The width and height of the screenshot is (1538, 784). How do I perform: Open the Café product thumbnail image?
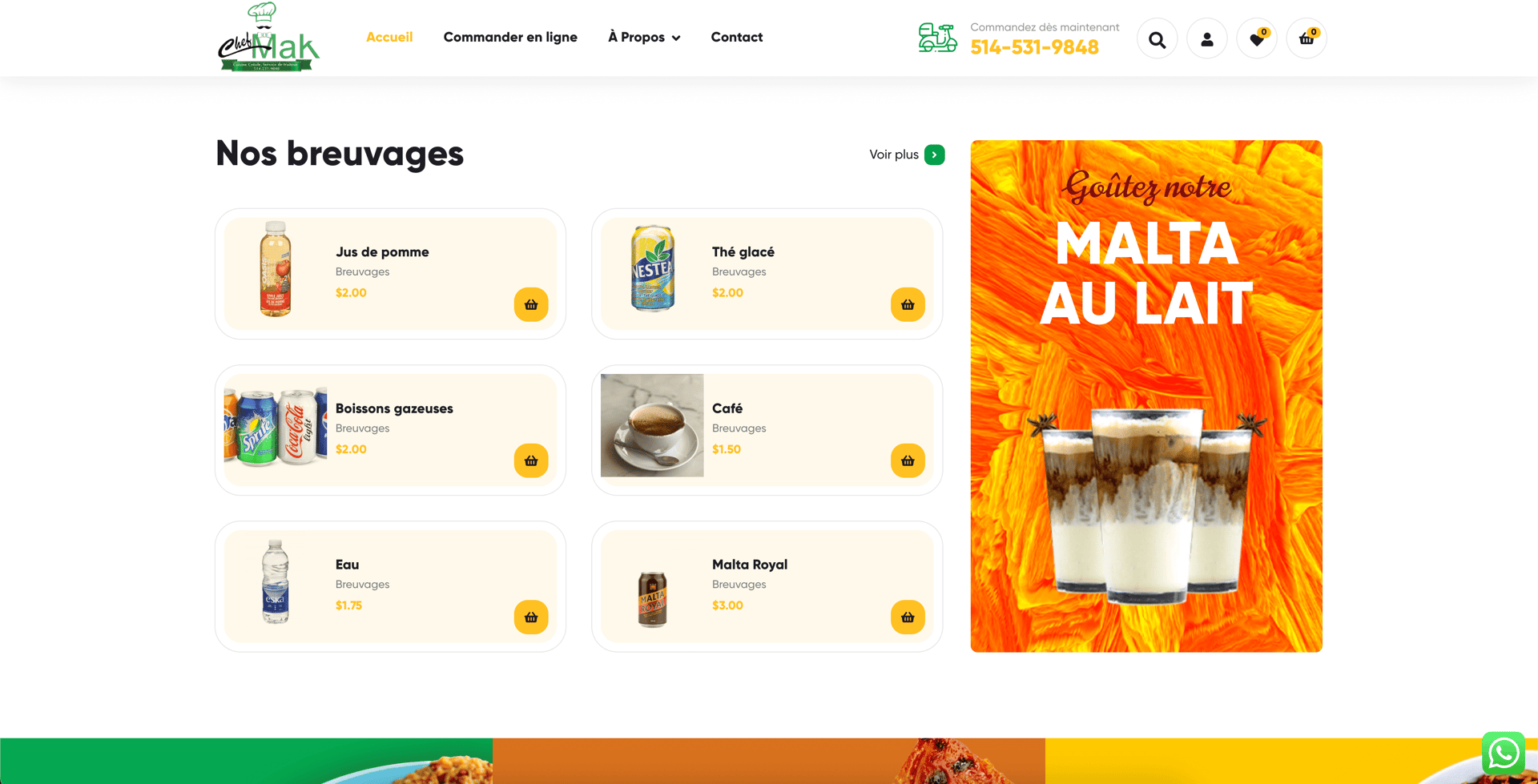[652, 425]
